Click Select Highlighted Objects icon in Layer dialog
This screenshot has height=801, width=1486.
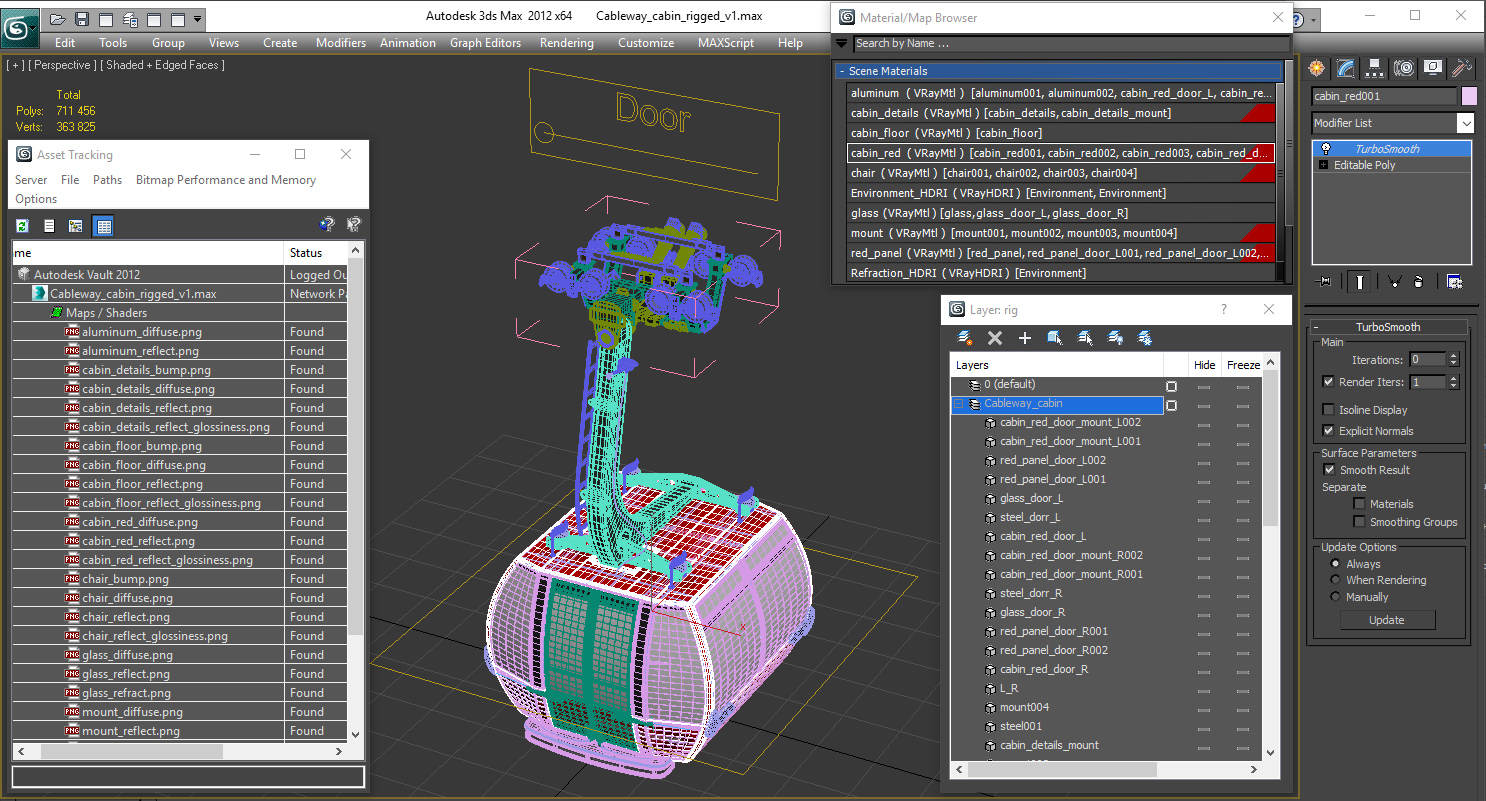pyautogui.click(x=1054, y=338)
